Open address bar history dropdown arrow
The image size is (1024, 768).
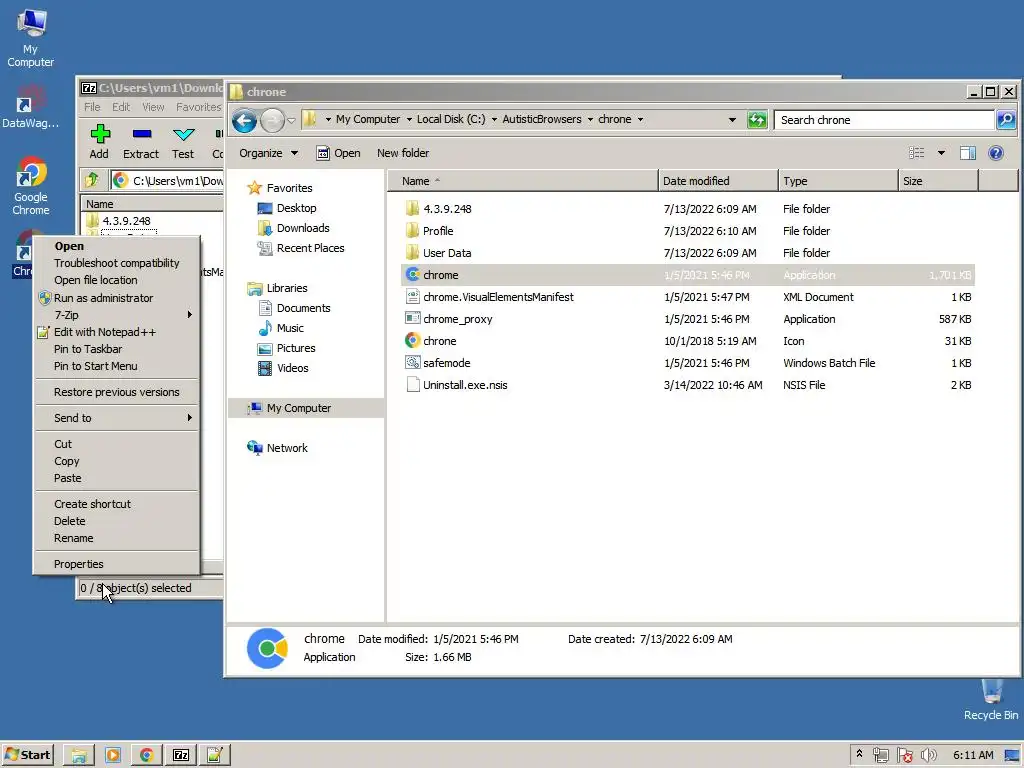coord(732,120)
